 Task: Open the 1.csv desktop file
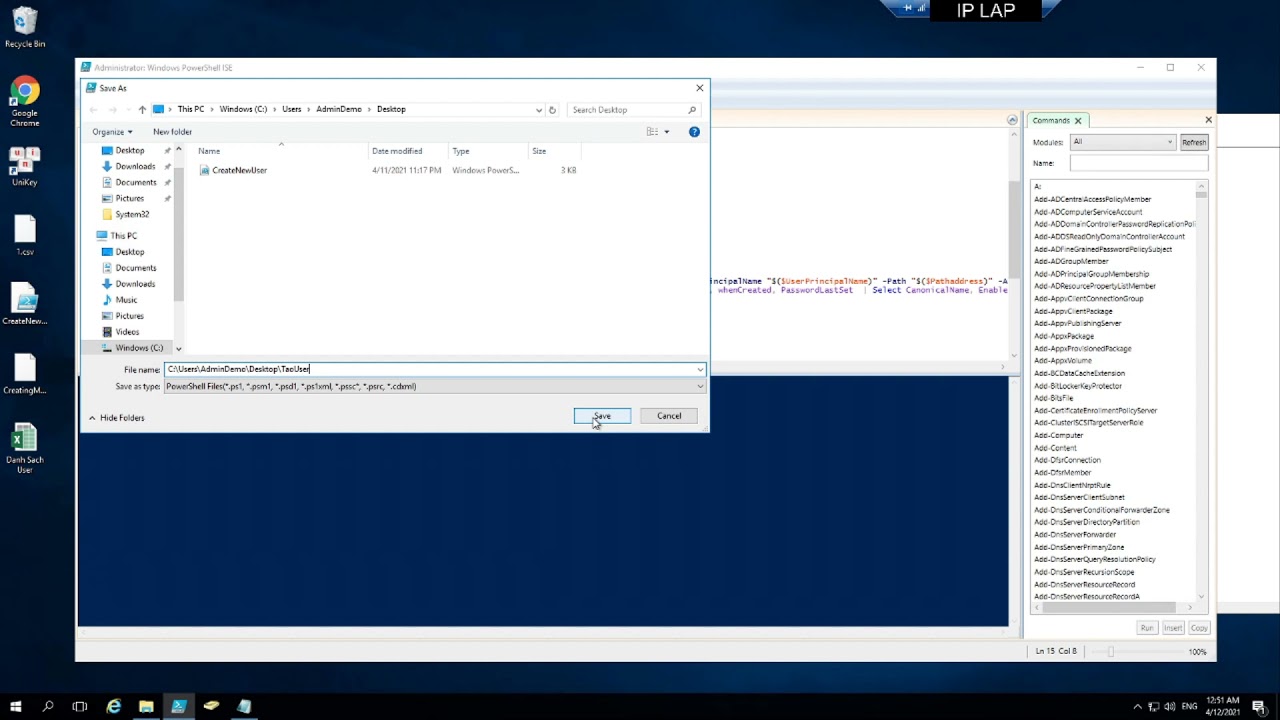[x=25, y=236]
